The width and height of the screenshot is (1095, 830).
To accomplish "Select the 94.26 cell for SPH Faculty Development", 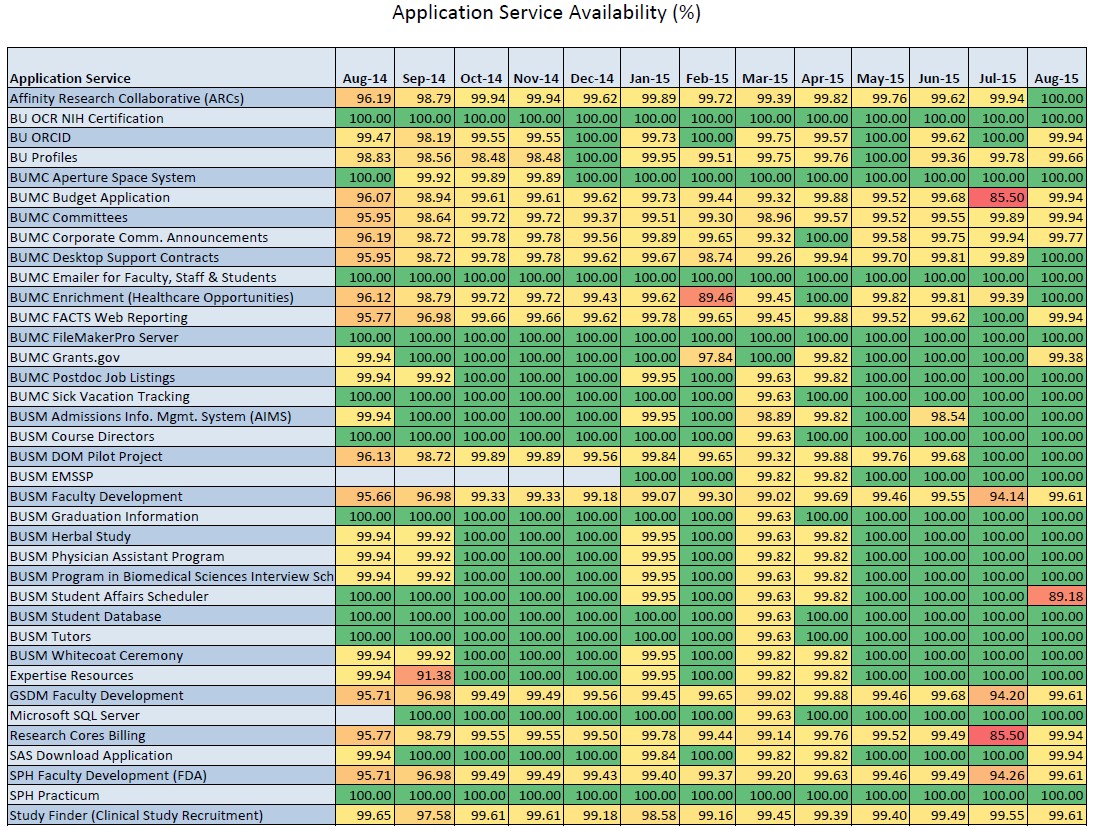I will pyautogui.click(x=997, y=776).
